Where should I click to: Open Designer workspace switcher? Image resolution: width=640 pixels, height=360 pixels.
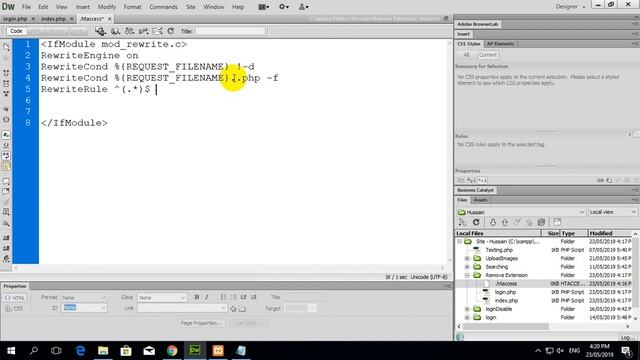(570, 7)
